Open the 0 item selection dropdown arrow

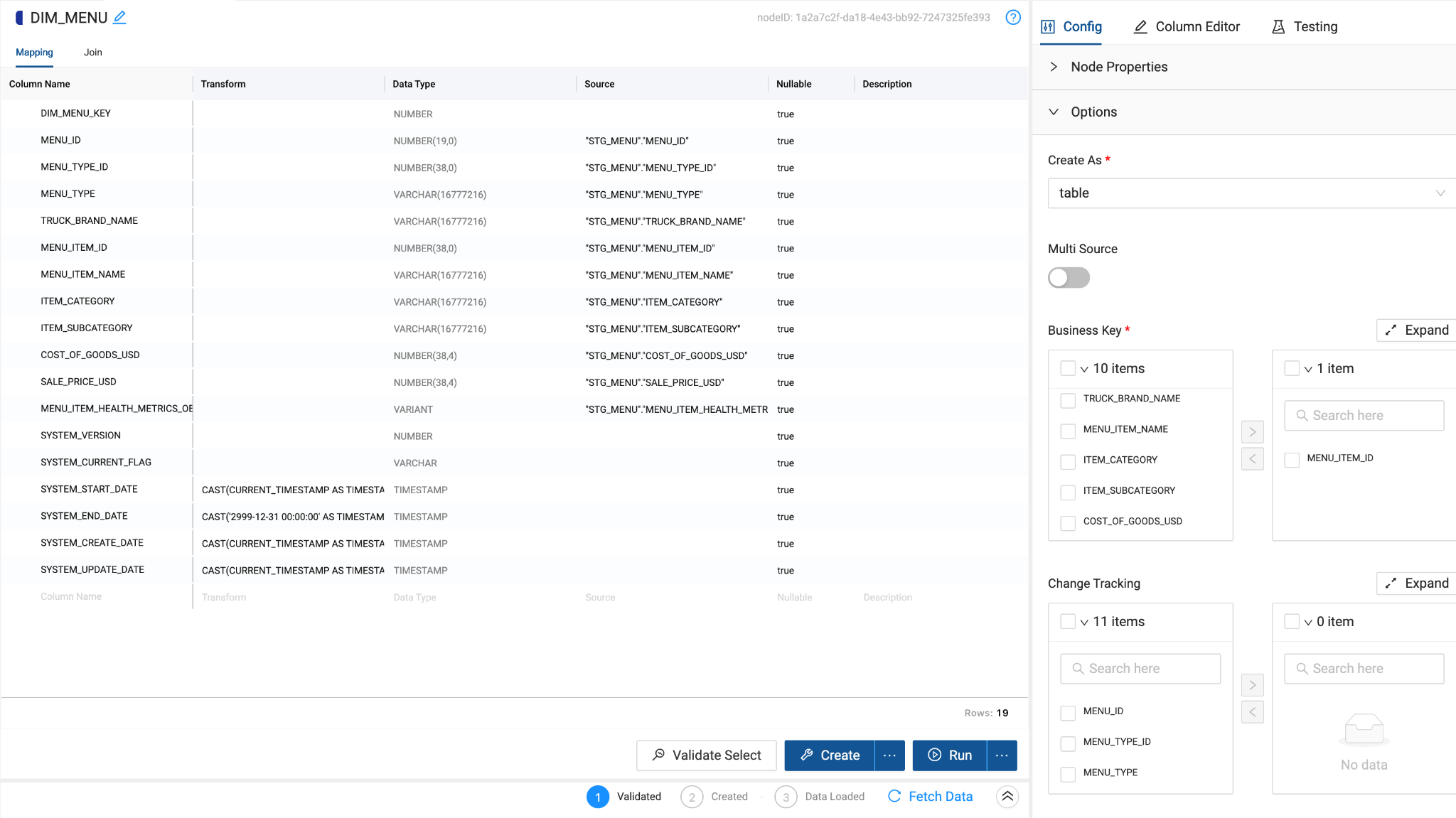pyautogui.click(x=1308, y=623)
